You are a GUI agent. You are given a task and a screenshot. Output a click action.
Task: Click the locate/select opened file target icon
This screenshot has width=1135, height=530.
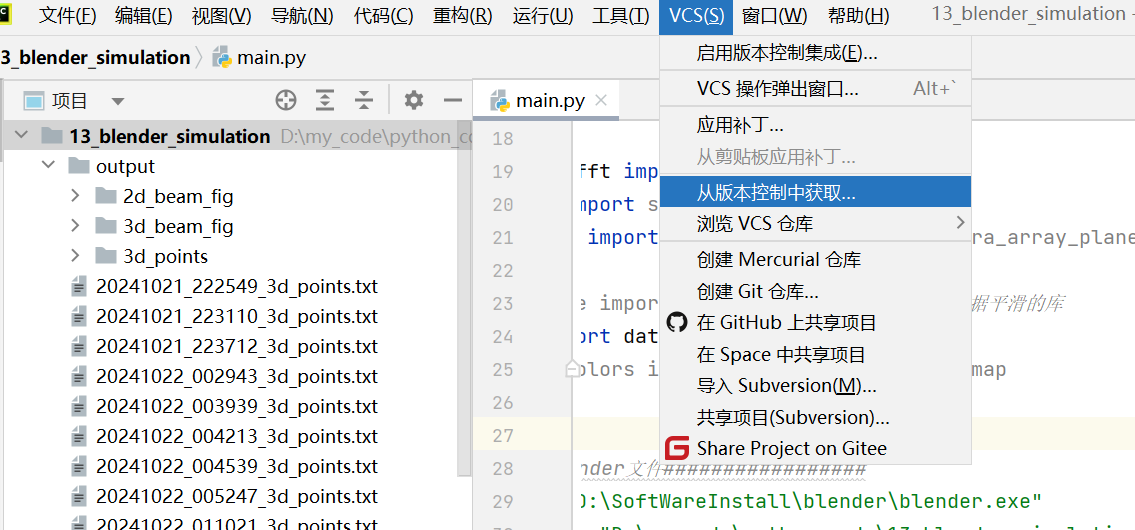tap(286, 101)
